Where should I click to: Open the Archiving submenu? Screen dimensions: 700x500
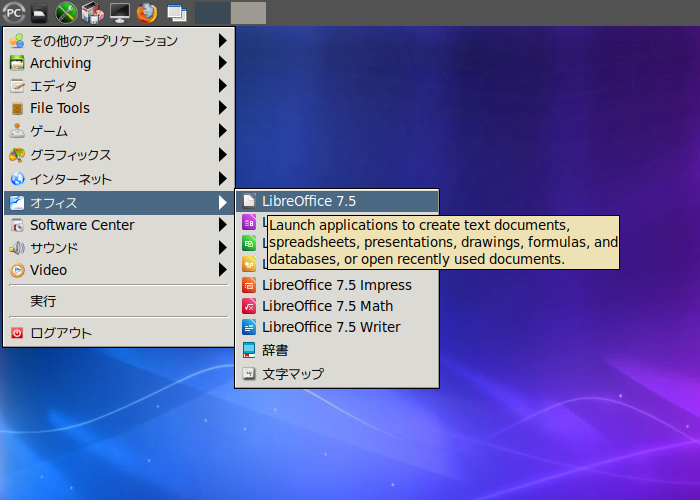(119, 63)
